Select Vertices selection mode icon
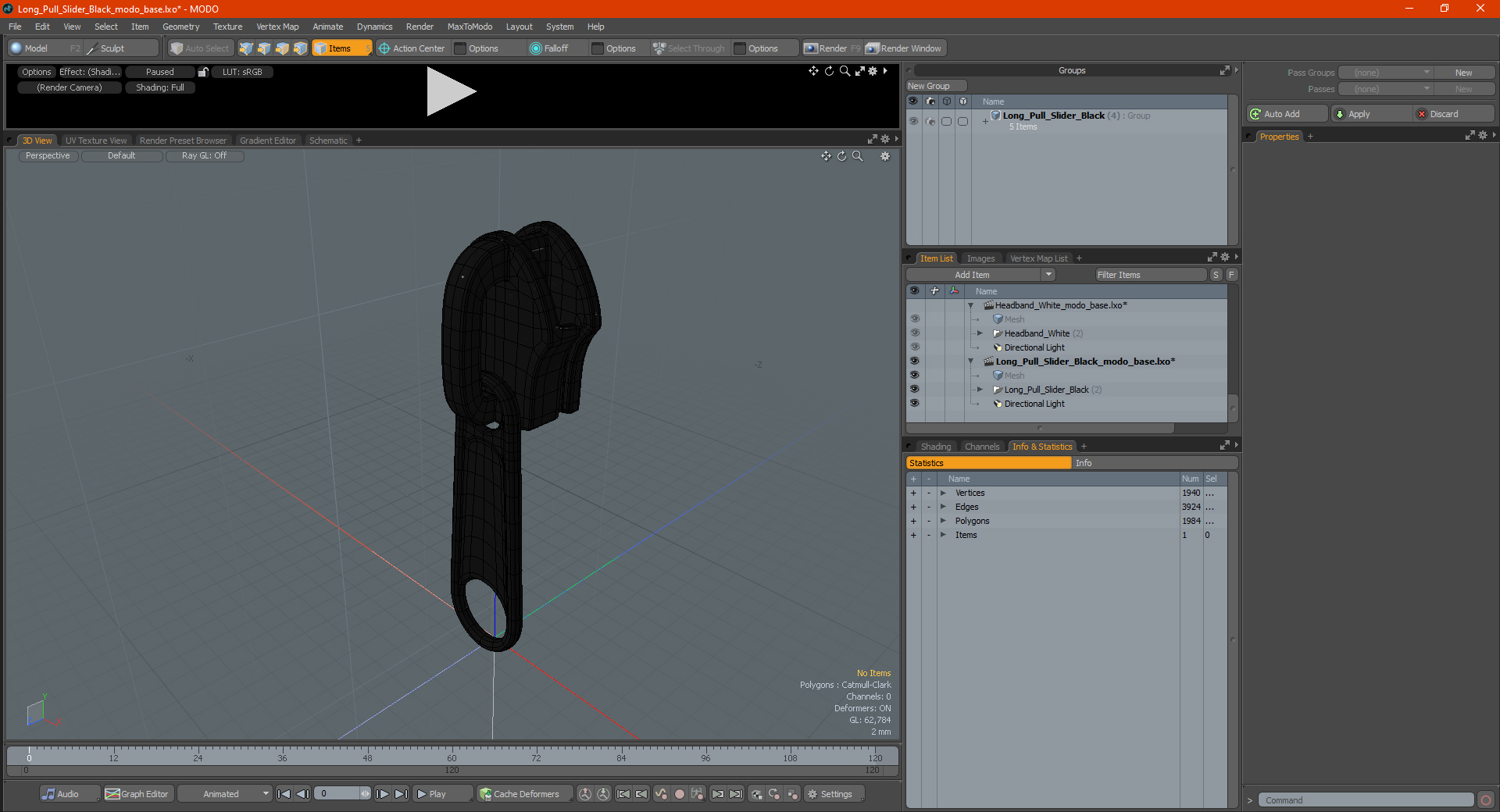This screenshot has width=1500, height=812. coord(246,48)
